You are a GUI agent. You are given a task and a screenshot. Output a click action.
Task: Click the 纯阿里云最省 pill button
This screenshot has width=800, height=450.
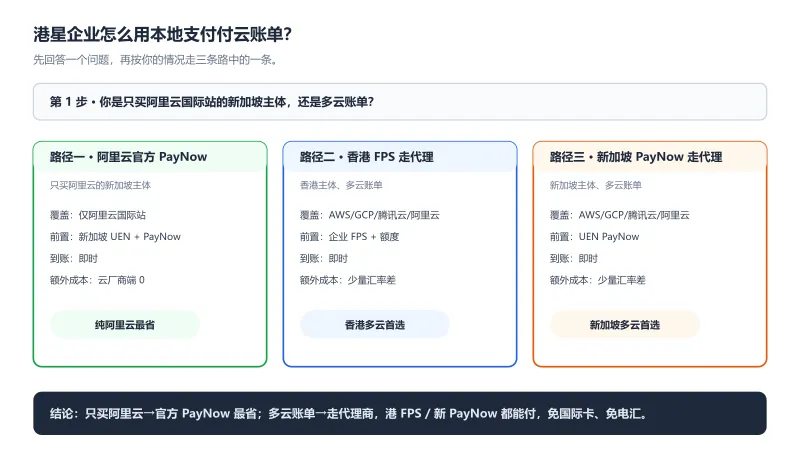click(124, 324)
